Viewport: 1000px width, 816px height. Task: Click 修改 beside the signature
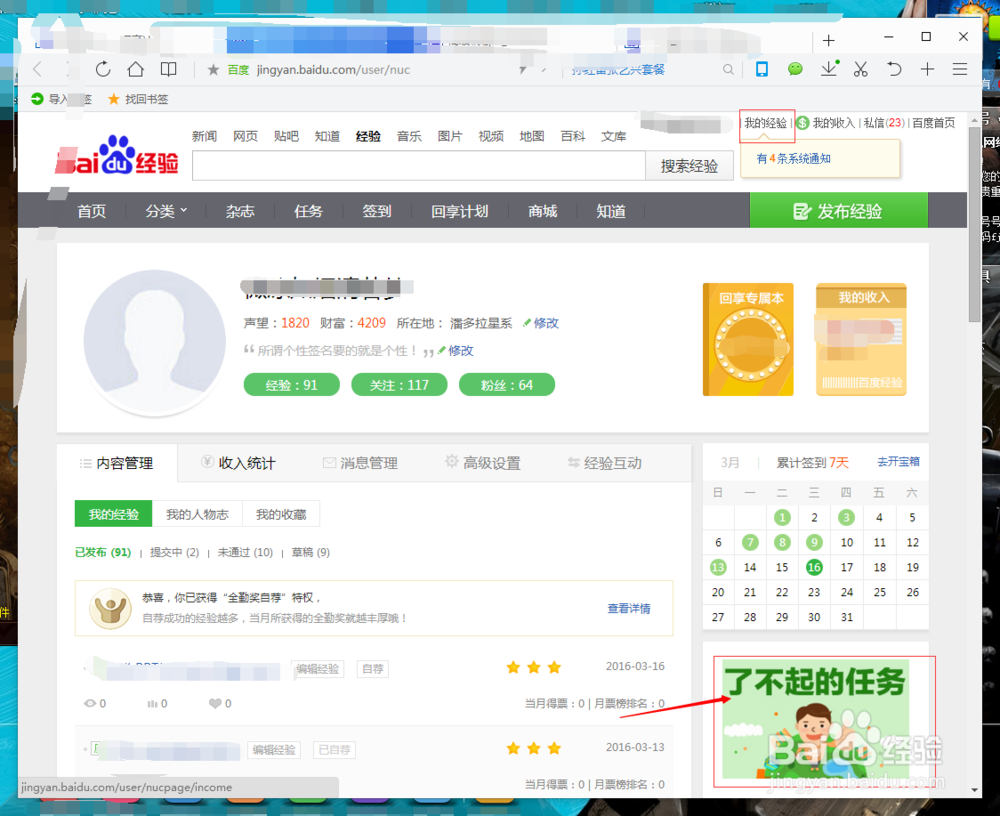coord(460,350)
